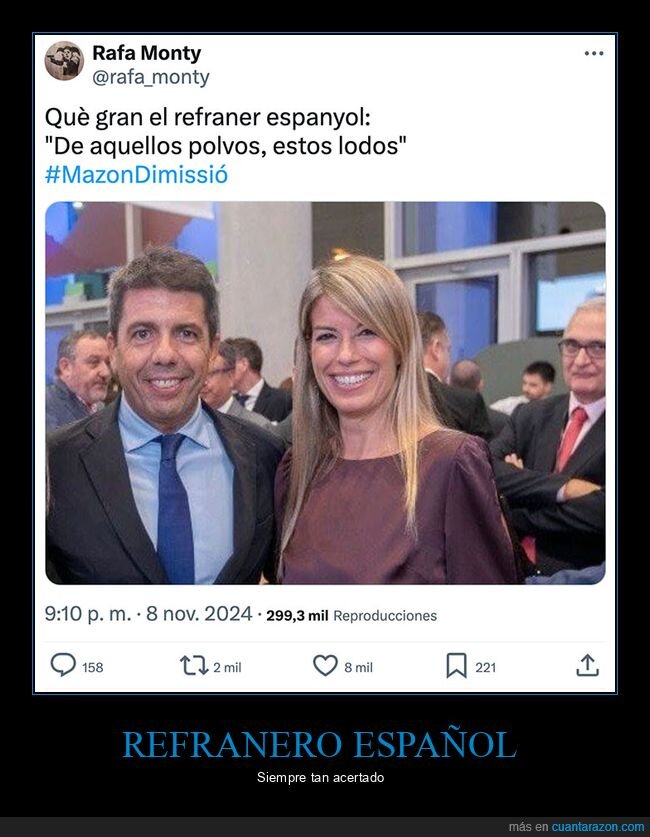
Task: Open the three-dot more options menu
Action: pyautogui.click(x=593, y=53)
